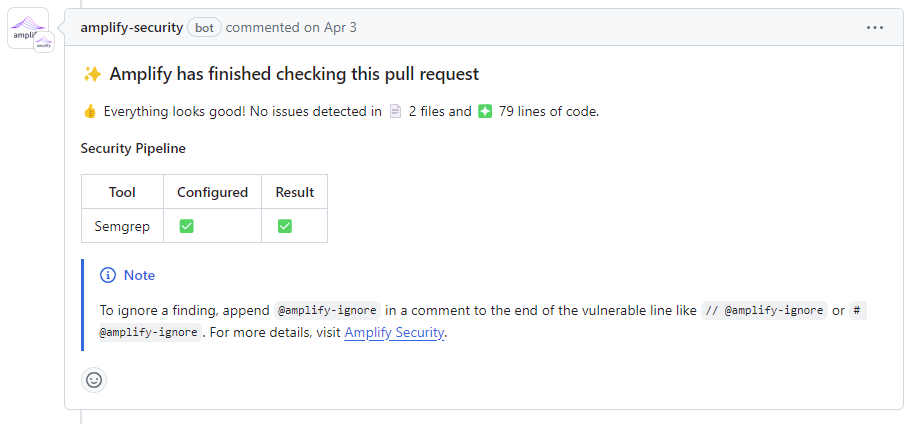Click Semgrep's Configured green checkmark

[x=187, y=226]
